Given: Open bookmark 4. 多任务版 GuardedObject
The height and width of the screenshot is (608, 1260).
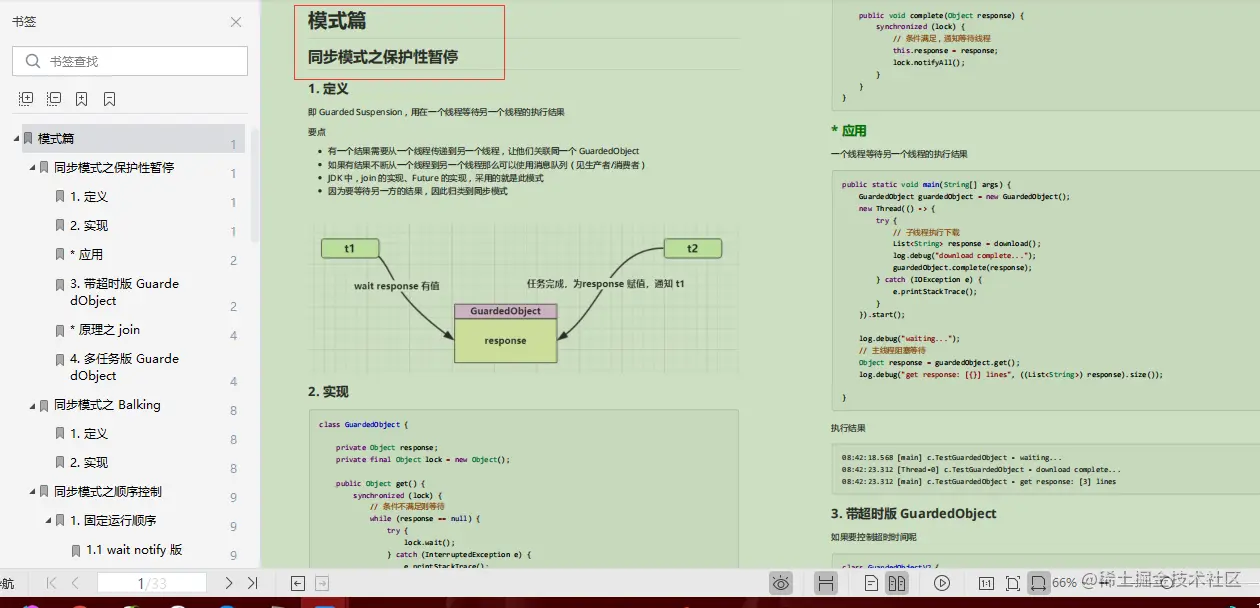Looking at the screenshot, I should click(x=124, y=367).
